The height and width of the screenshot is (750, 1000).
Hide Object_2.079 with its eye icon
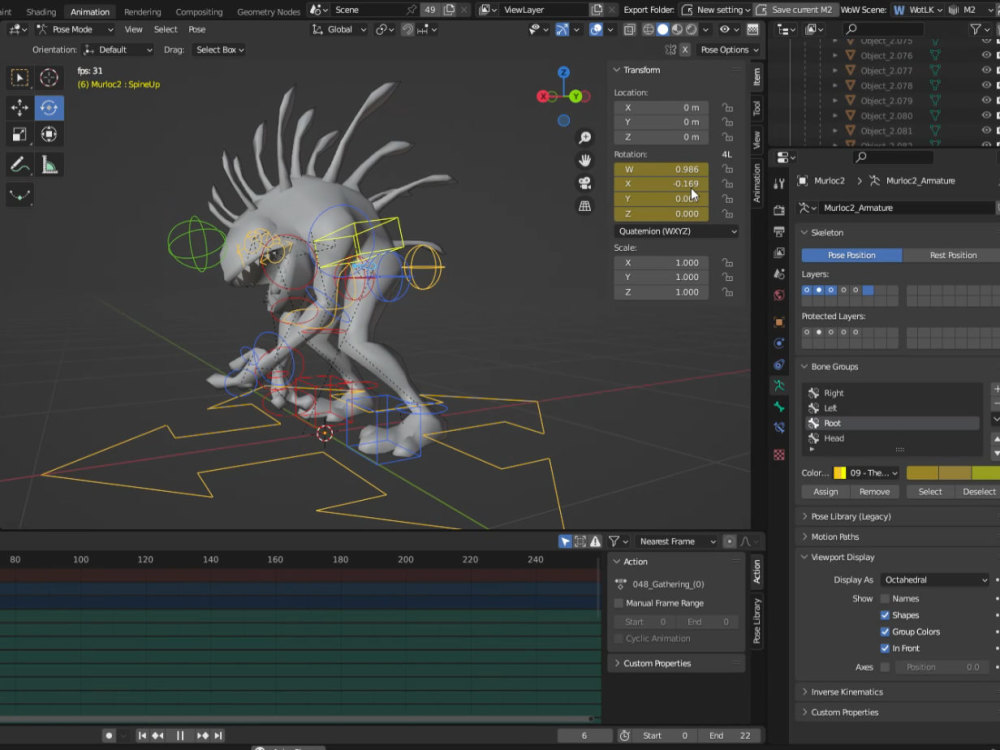986,101
